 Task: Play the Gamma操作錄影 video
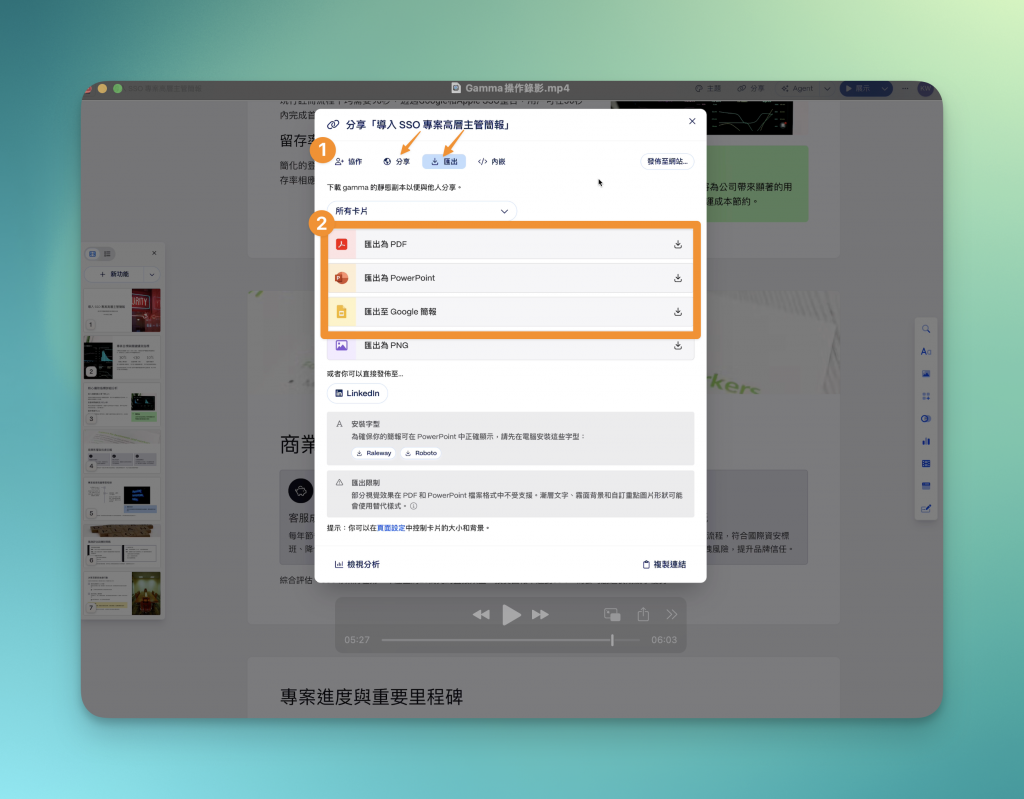[x=511, y=615]
